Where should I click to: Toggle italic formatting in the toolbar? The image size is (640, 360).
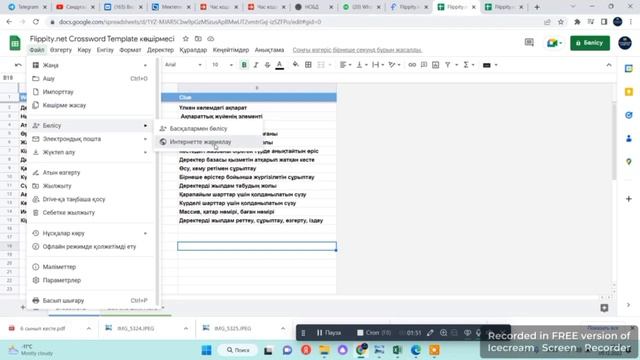256,65
